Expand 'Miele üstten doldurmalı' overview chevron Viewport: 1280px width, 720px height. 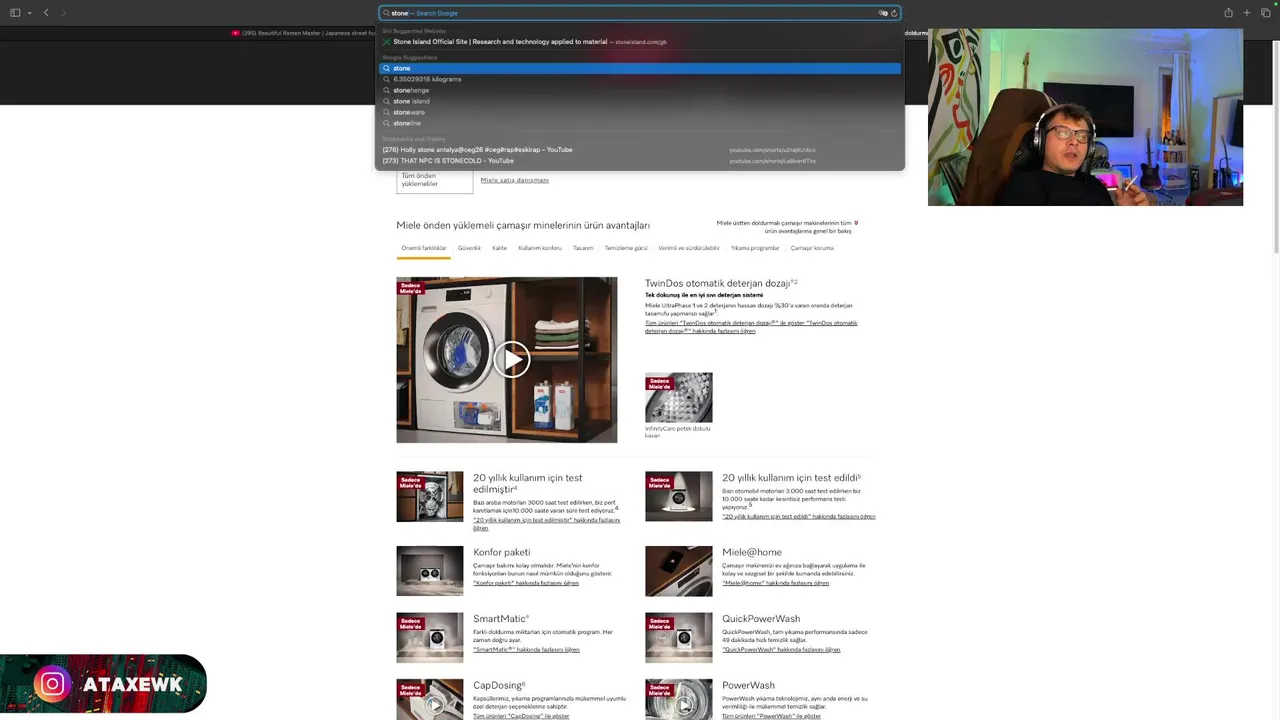tap(856, 223)
